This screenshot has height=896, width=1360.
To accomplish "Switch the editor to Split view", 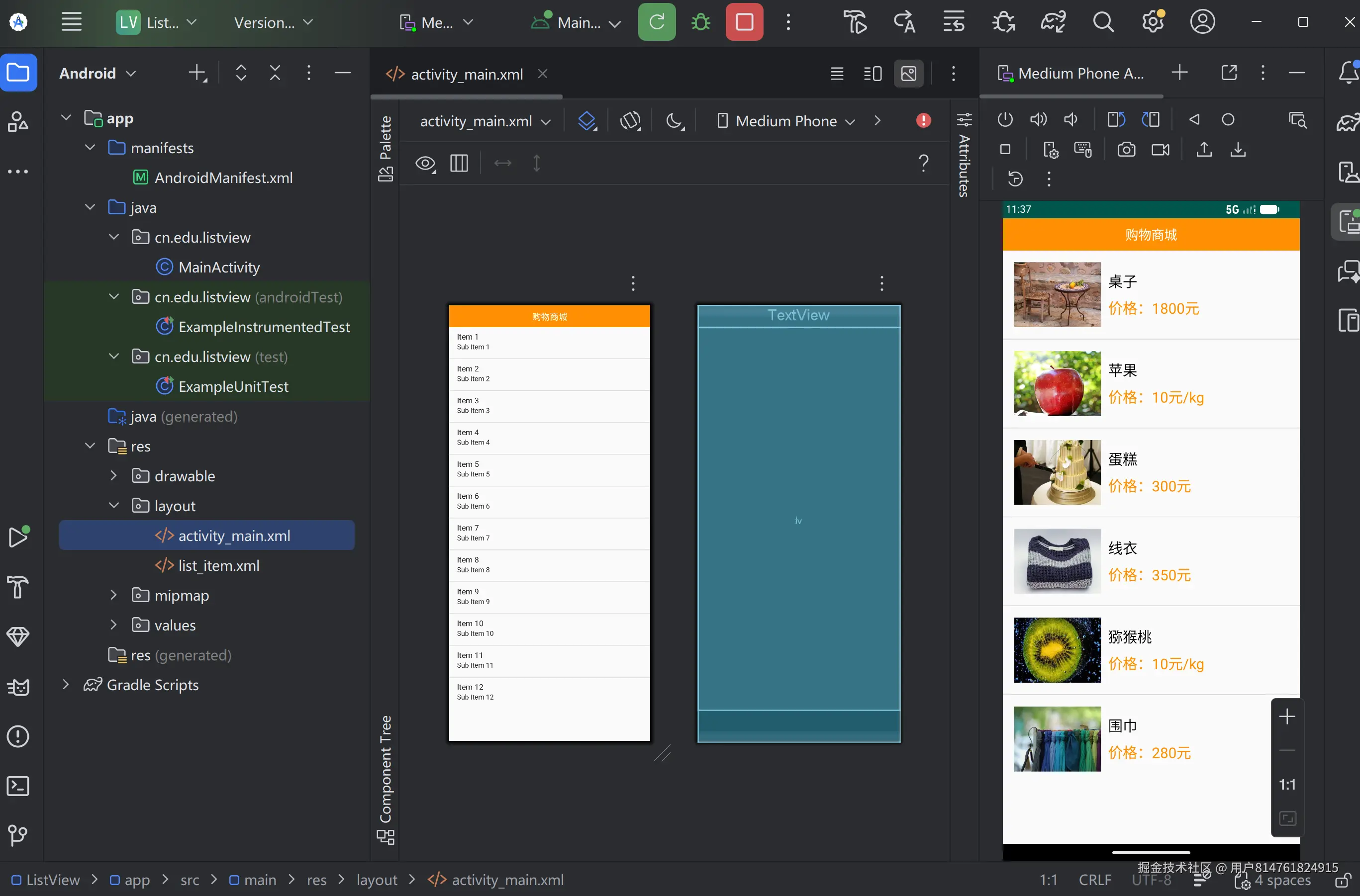I will click(x=873, y=74).
